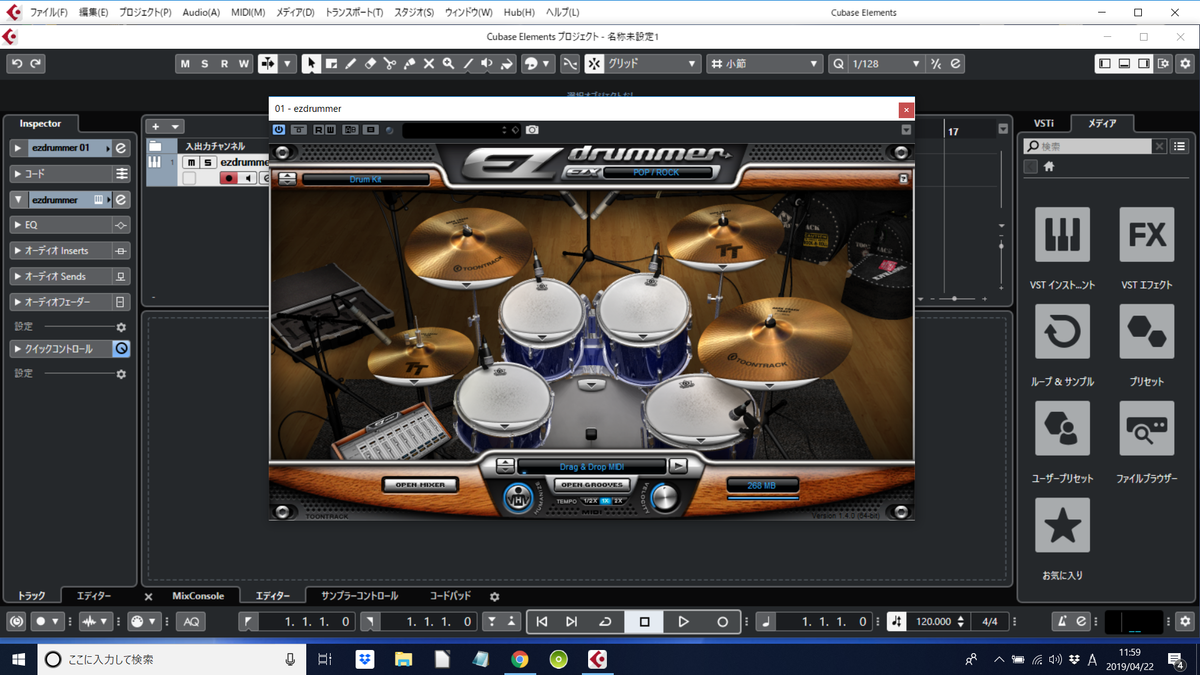
Task: Expand the オーディオ Inserts section
Action: point(70,251)
